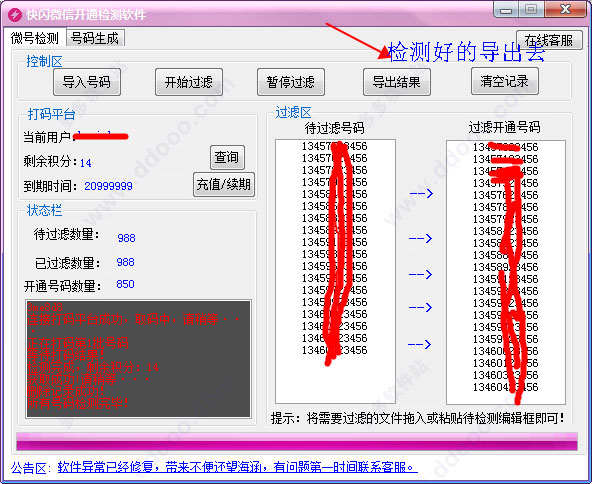Clear records using 清空记录 button
The width and height of the screenshot is (592, 484).
[x=504, y=81]
